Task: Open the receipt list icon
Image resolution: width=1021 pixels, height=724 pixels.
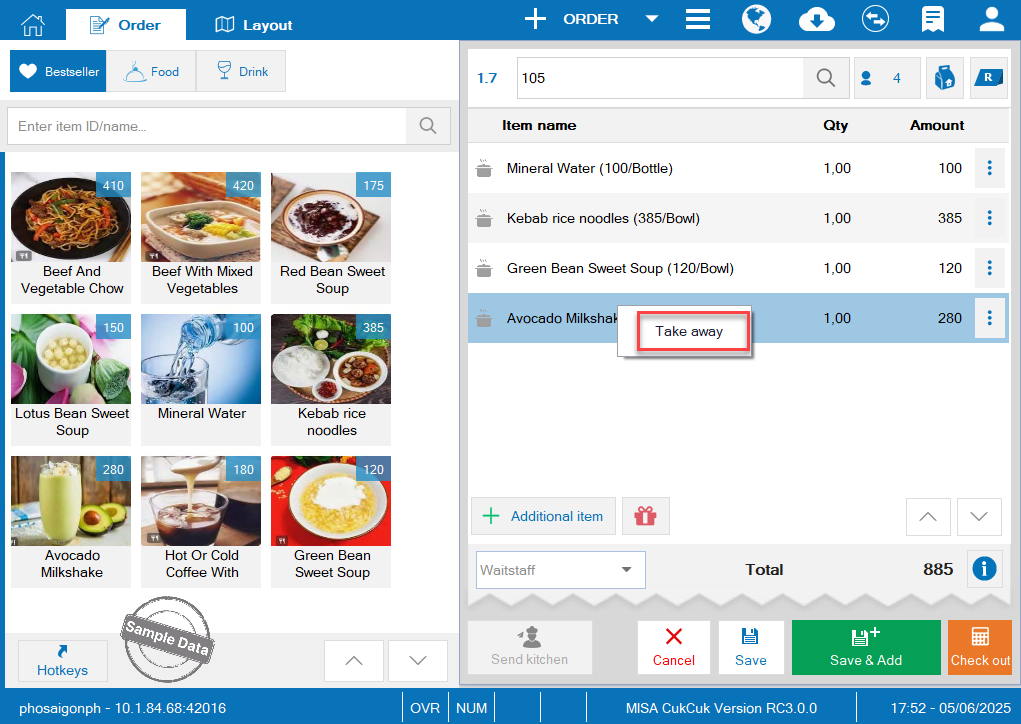Action: (932, 19)
